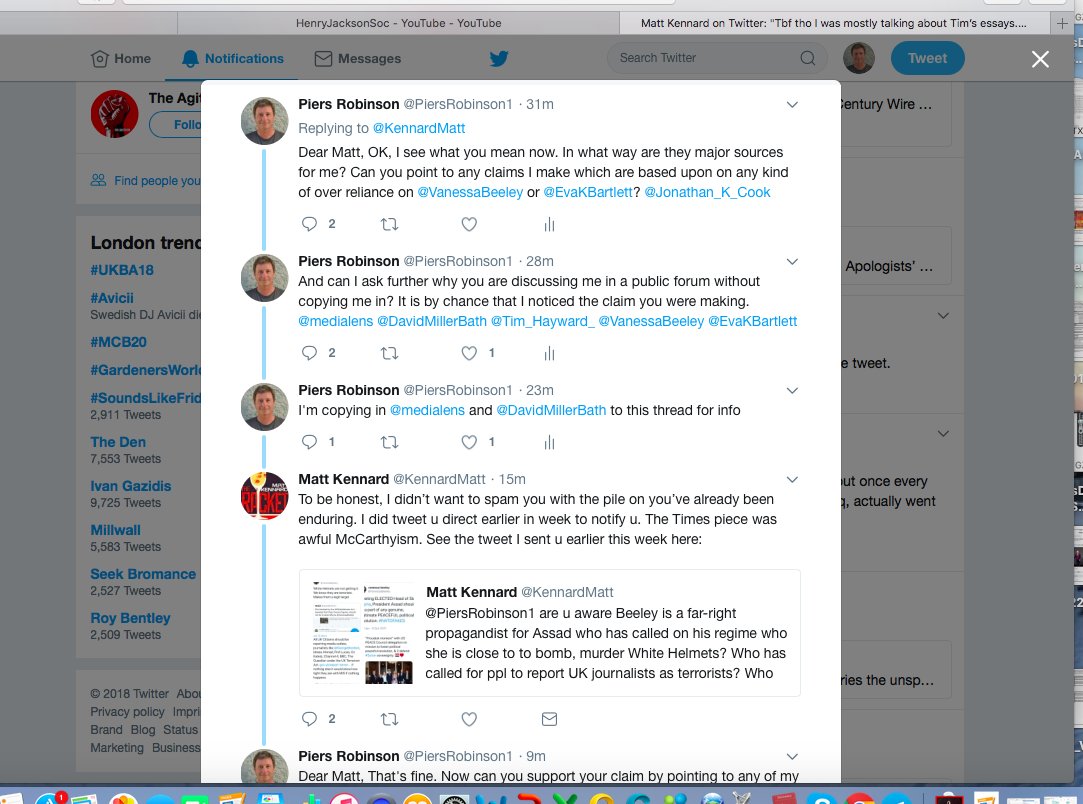The height and width of the screenshot is (804, 1083).
Task: Switch to HenryJacksonSoc YouTube browser tab
Action: (x=399, y=23)
